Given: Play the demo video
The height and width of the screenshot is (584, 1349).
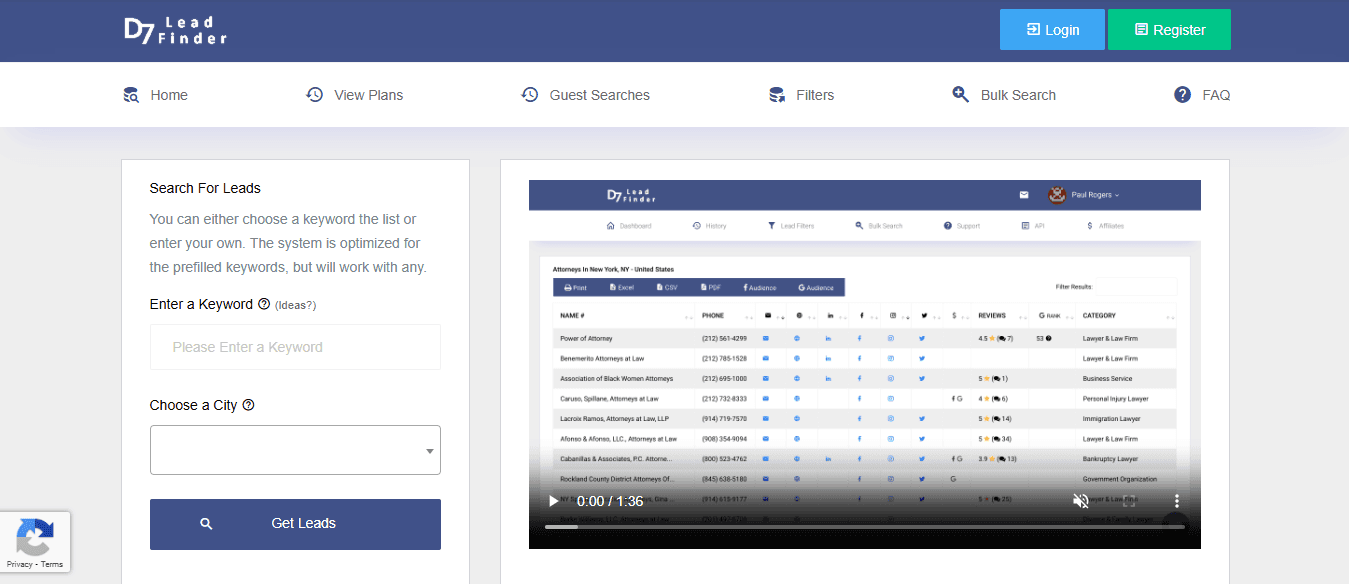Looking at the screenshot, I should point(553,501).
